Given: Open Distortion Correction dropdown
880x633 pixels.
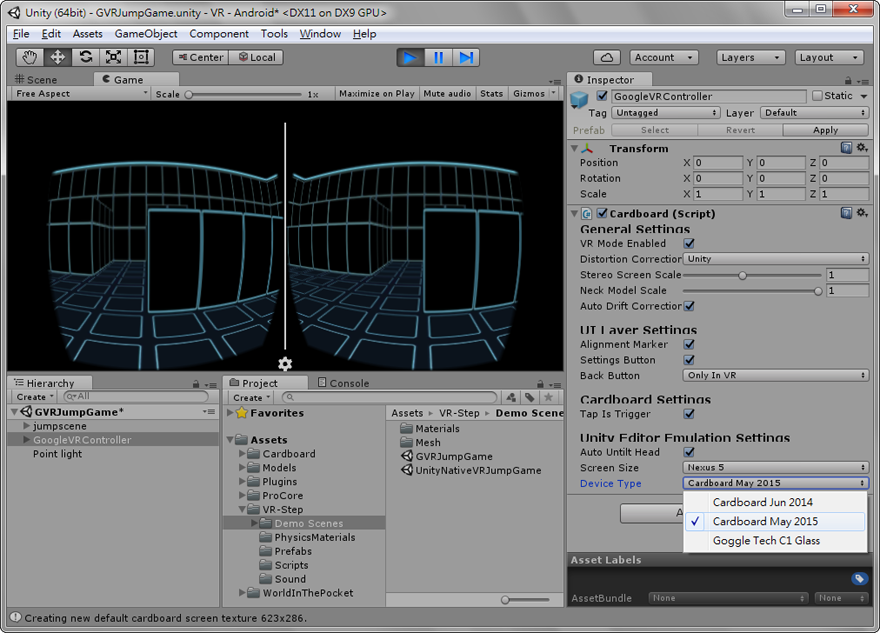Looking at the screenshot, I should coord(776,259).
